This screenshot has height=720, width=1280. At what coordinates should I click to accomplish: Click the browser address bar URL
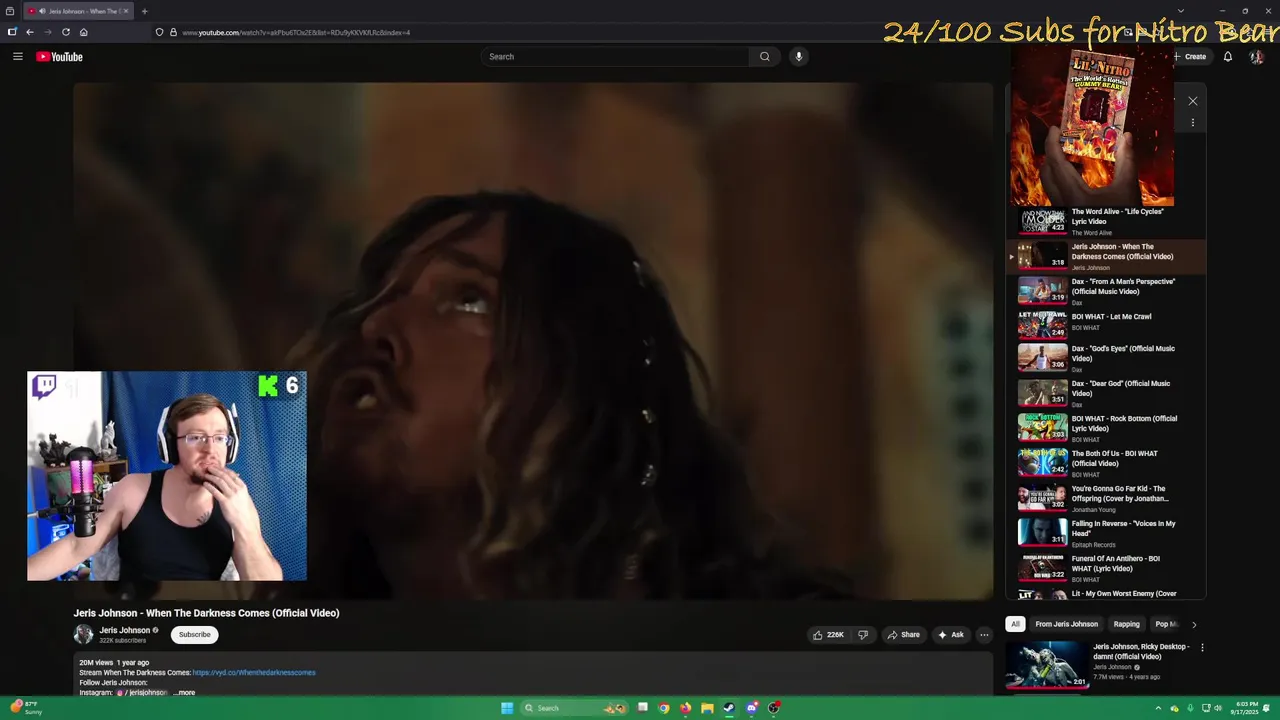pyautogui.click(x=296, y=32)
